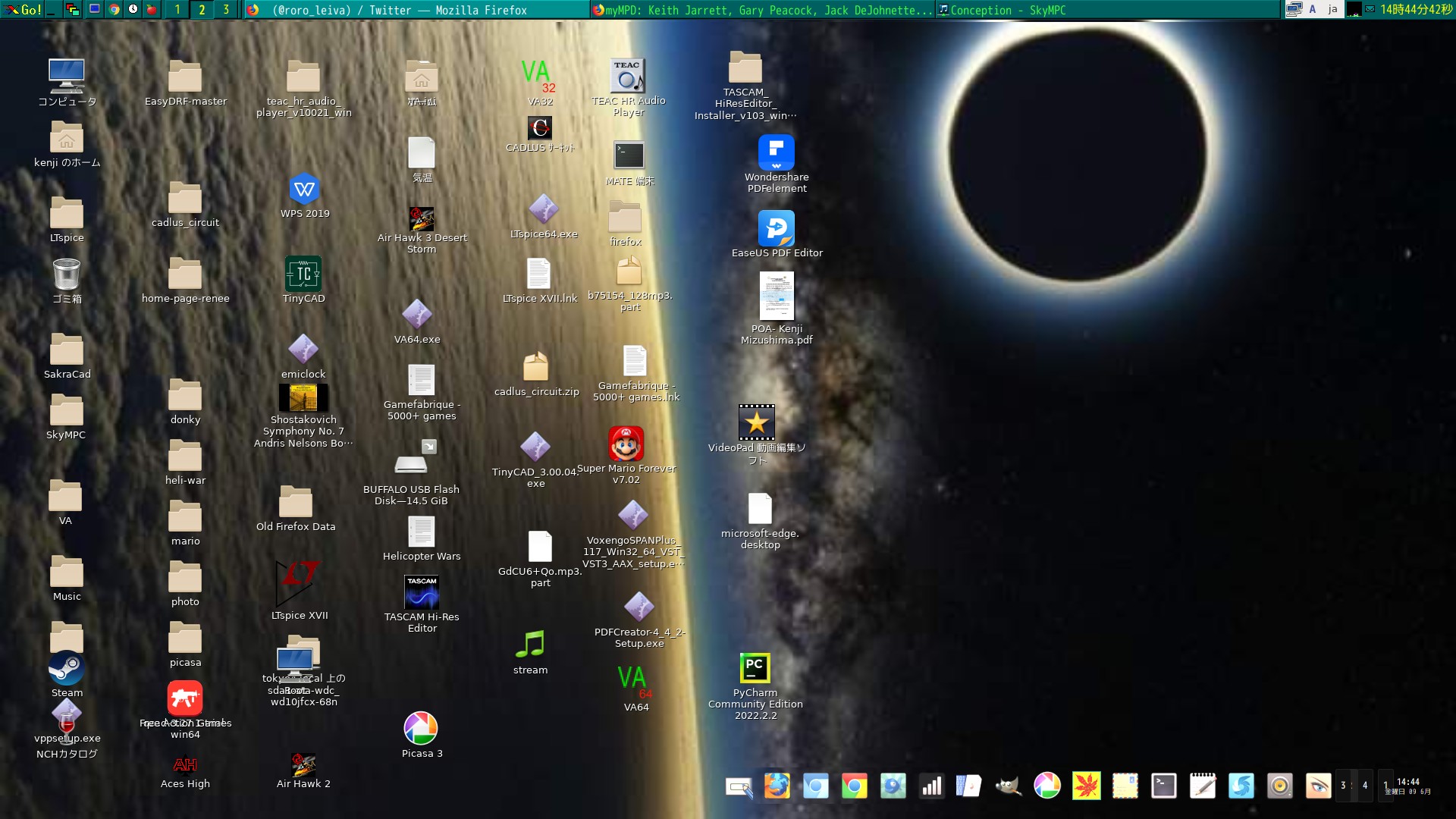
Task: Open VideoPad video editor shortcut
Action: 756,422
